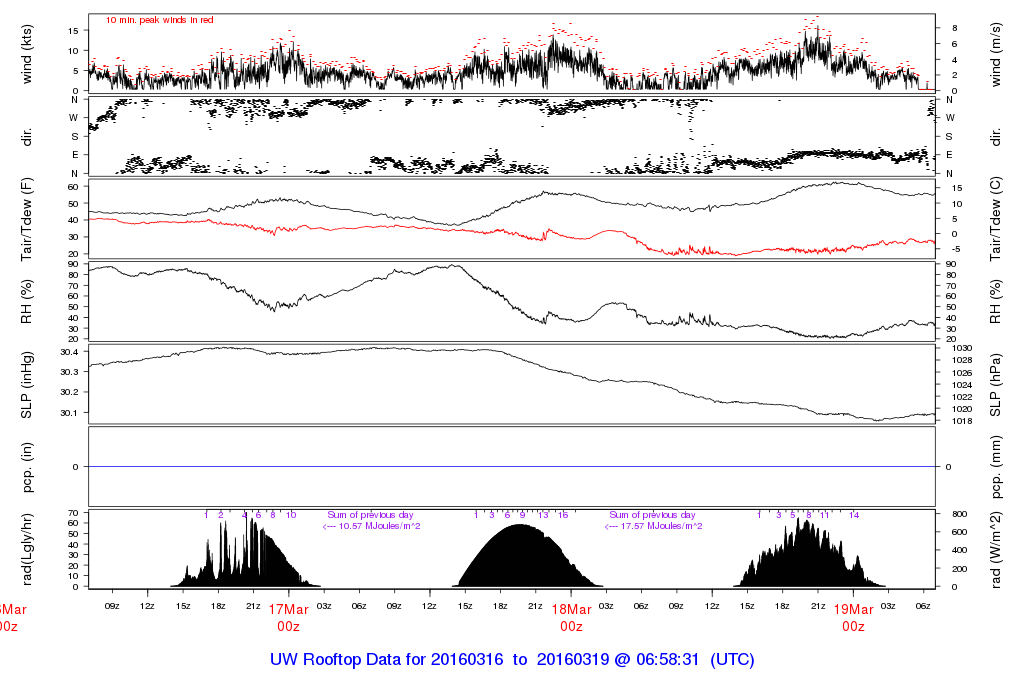Click the 'wind (m/s)' axis label

(996, 55)
